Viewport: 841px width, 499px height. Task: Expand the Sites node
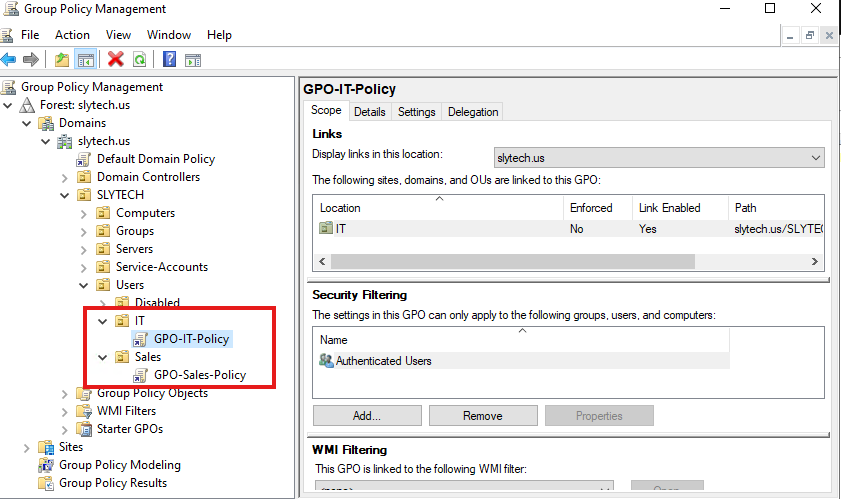[27, 447]
